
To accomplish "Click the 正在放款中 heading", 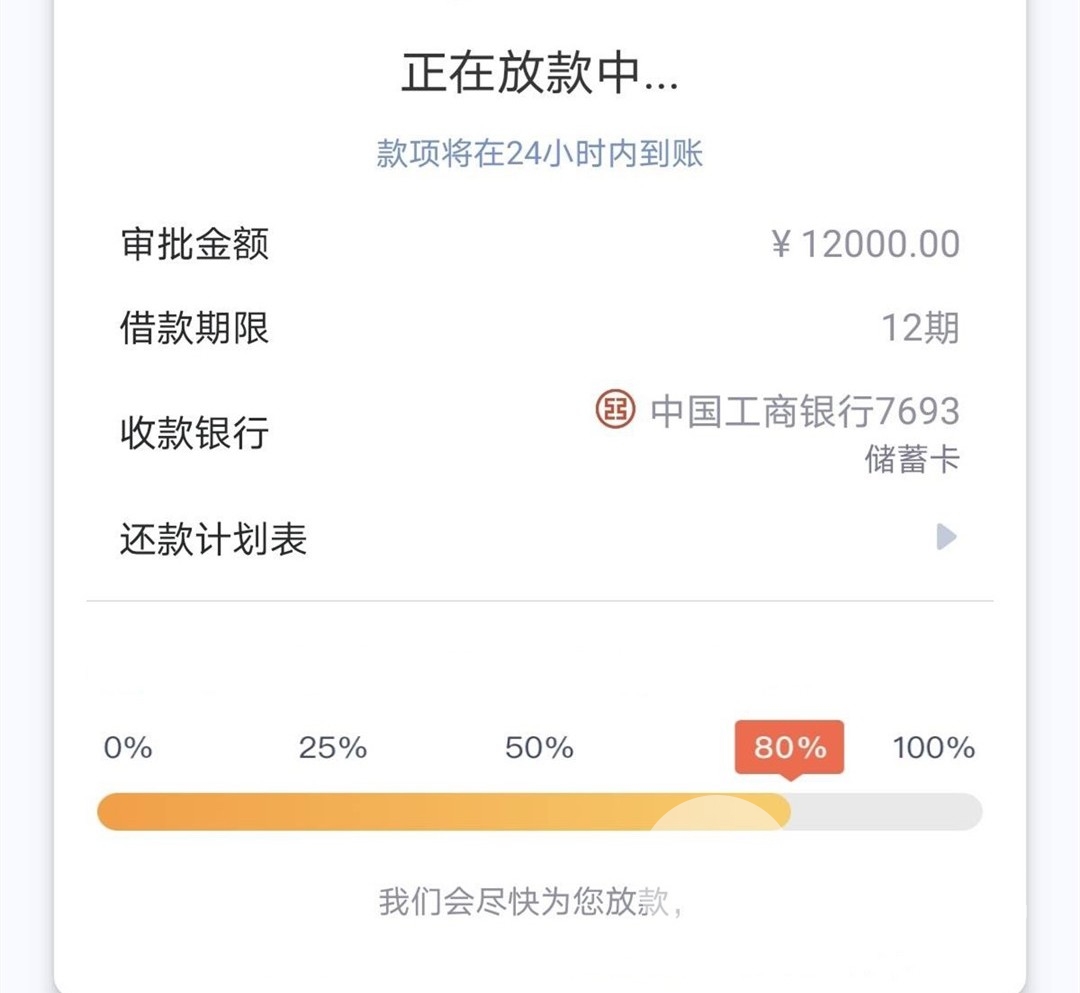I will 540,73.
